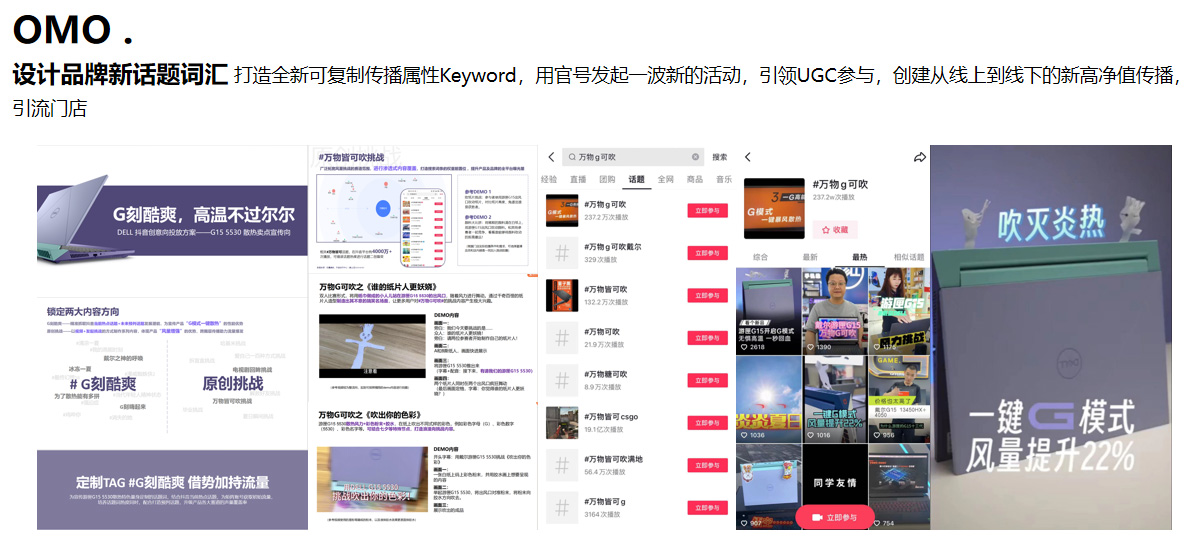This screenshot has width=1198, height=551.
Task: Click the 收藏 favorite button
Action: (834, 229)
